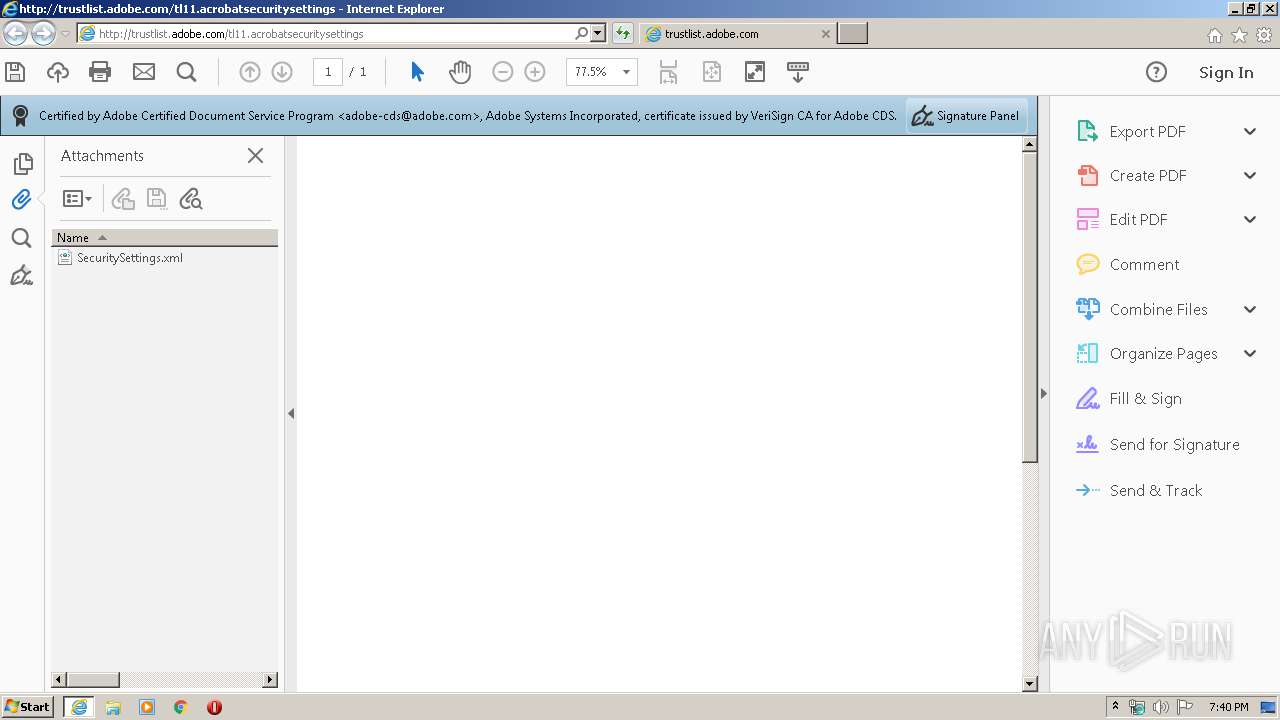Image resolution: width=1280 pixels, height=720 pixels.
Task: Click the page number field
Action: click(328, 72)
